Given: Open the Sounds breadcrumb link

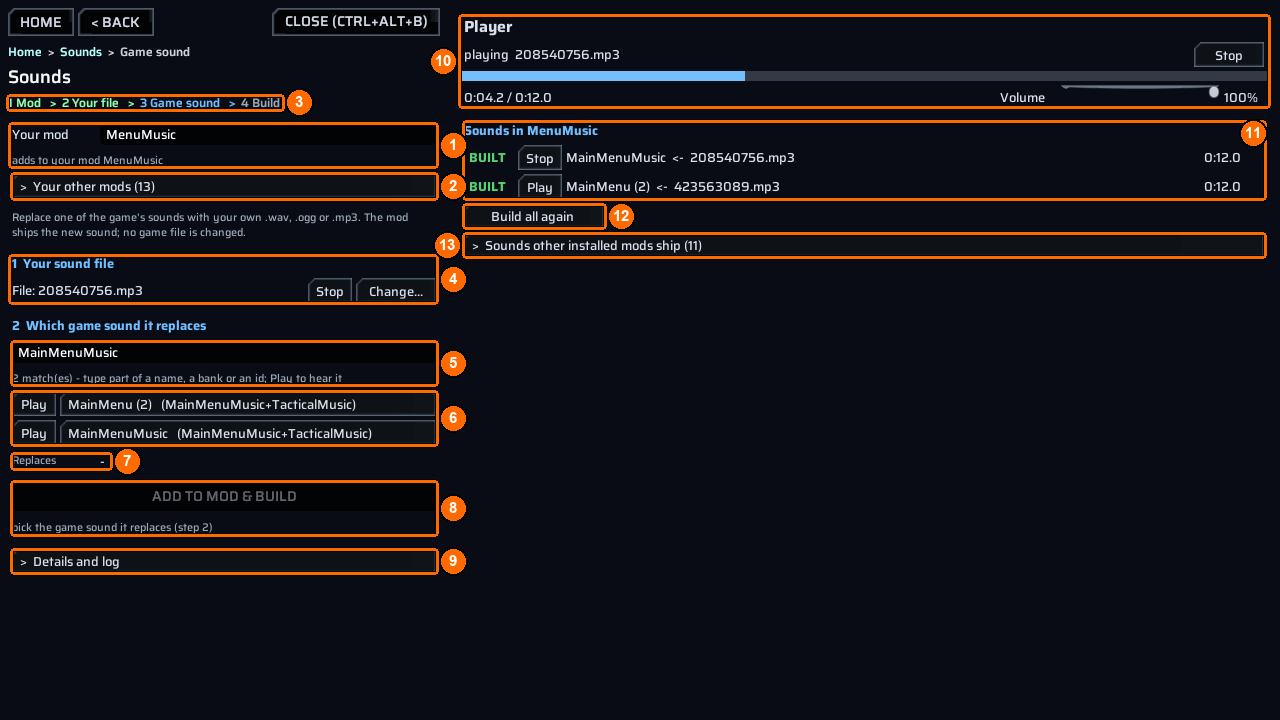Looking at the screenshot, I should pyautogui.click(x=81, y=52).
